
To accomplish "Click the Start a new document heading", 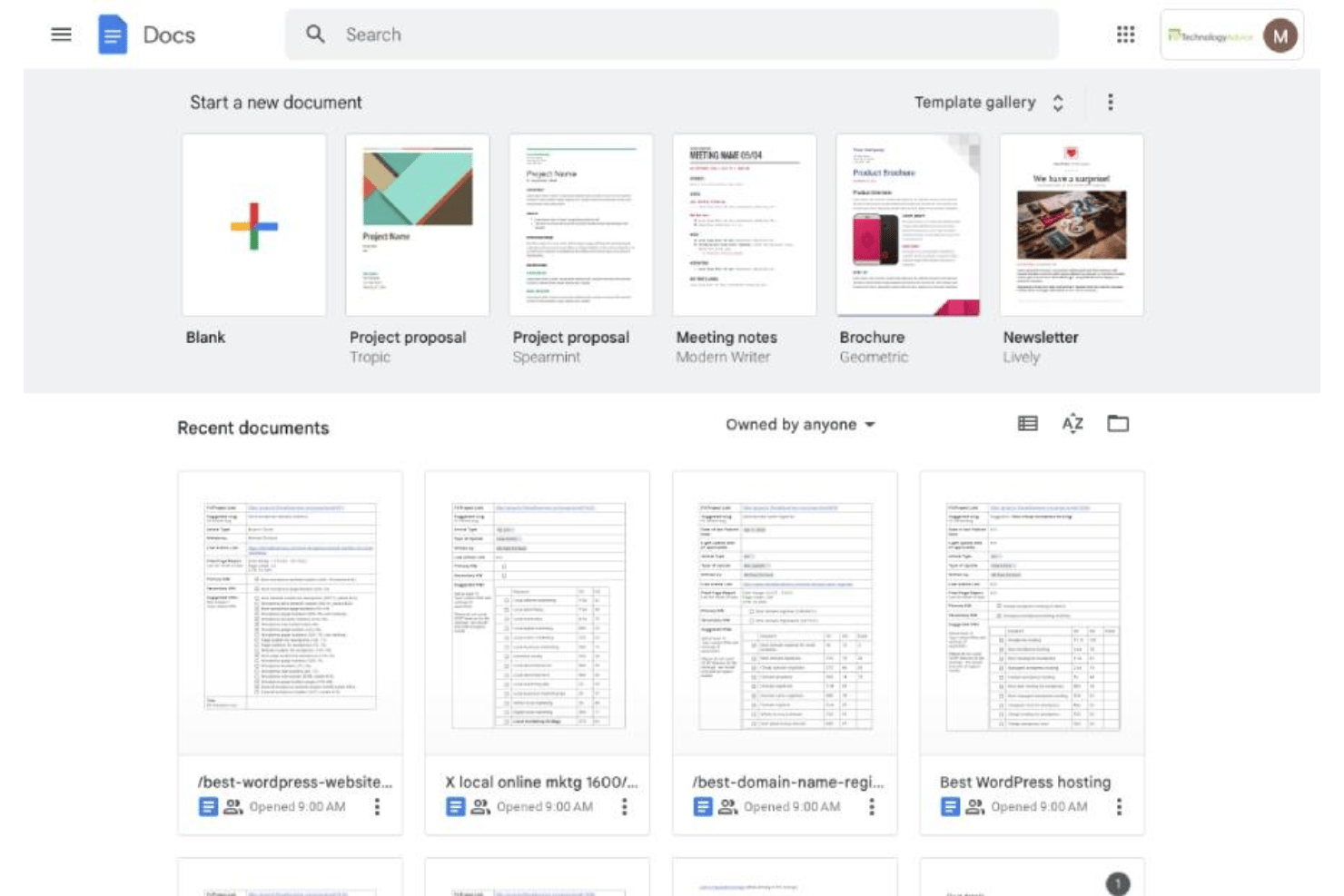I will click(x=276, y=103).
